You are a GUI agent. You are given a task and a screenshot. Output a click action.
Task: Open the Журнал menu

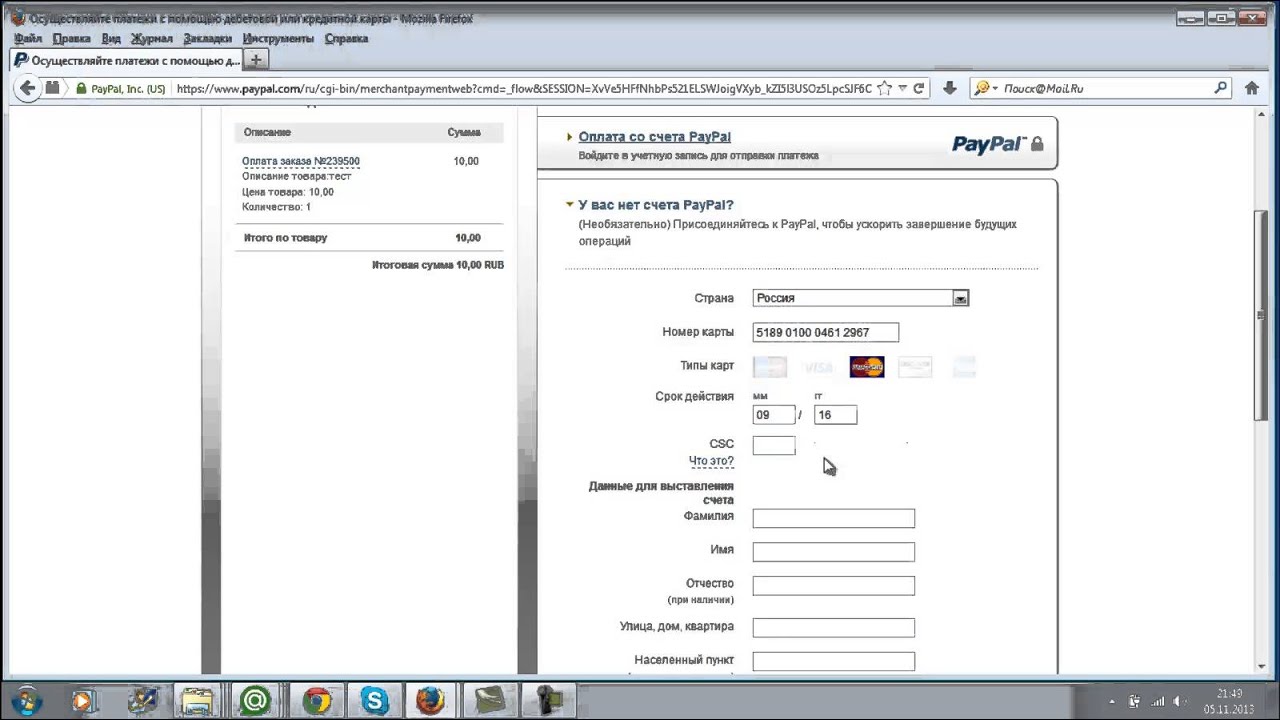tap(152, 38)
